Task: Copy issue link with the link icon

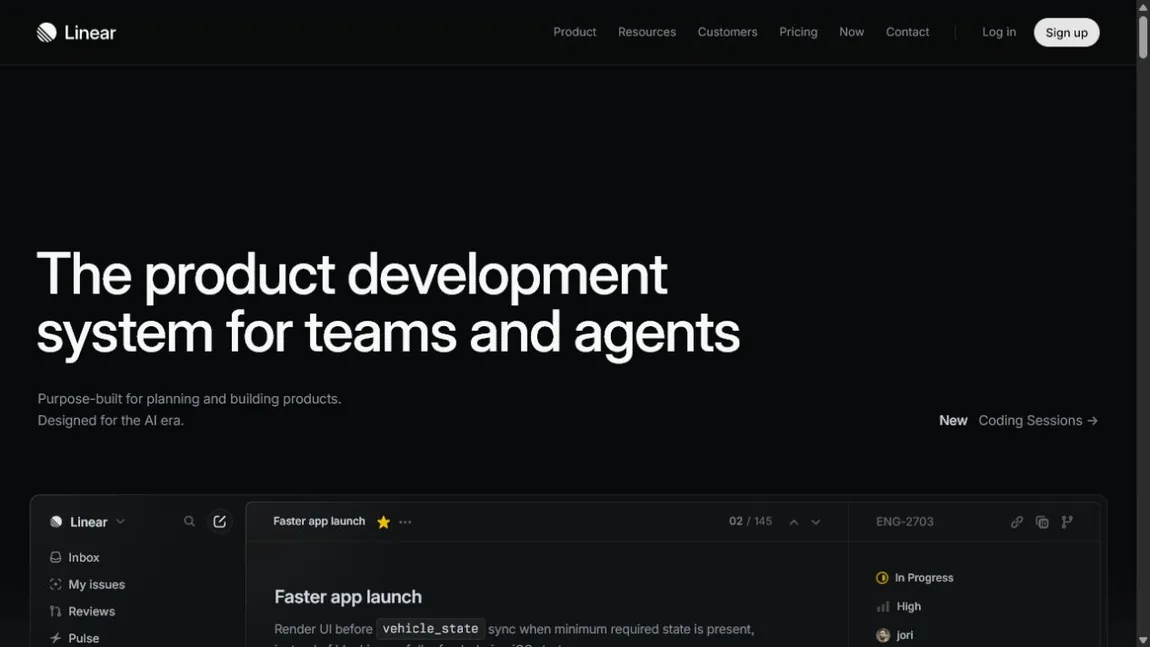Action: coord(1017,522)
